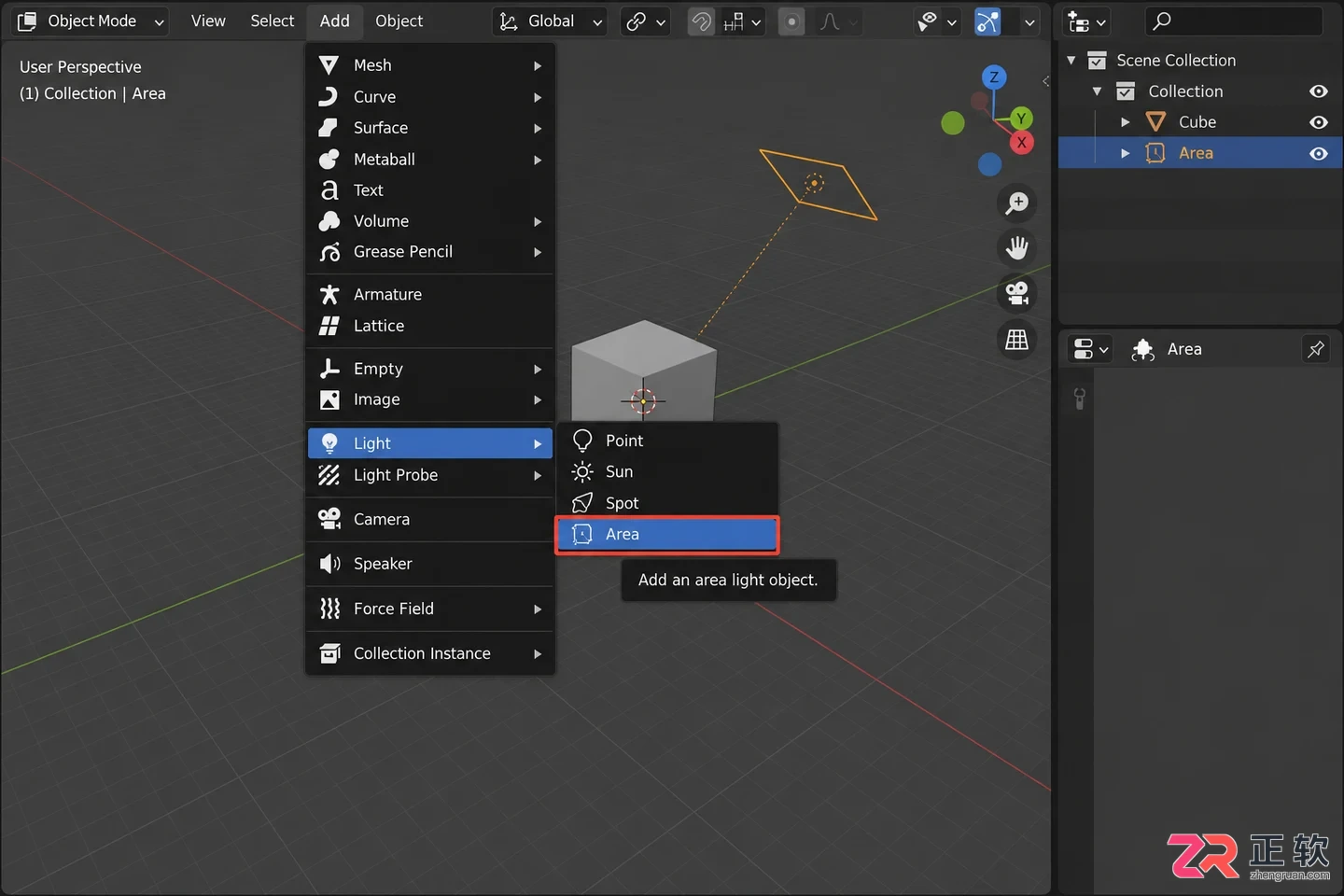The width and height of the screenshot is (1344, 896).
Task: Open the Image submenu
Action: 430,399
